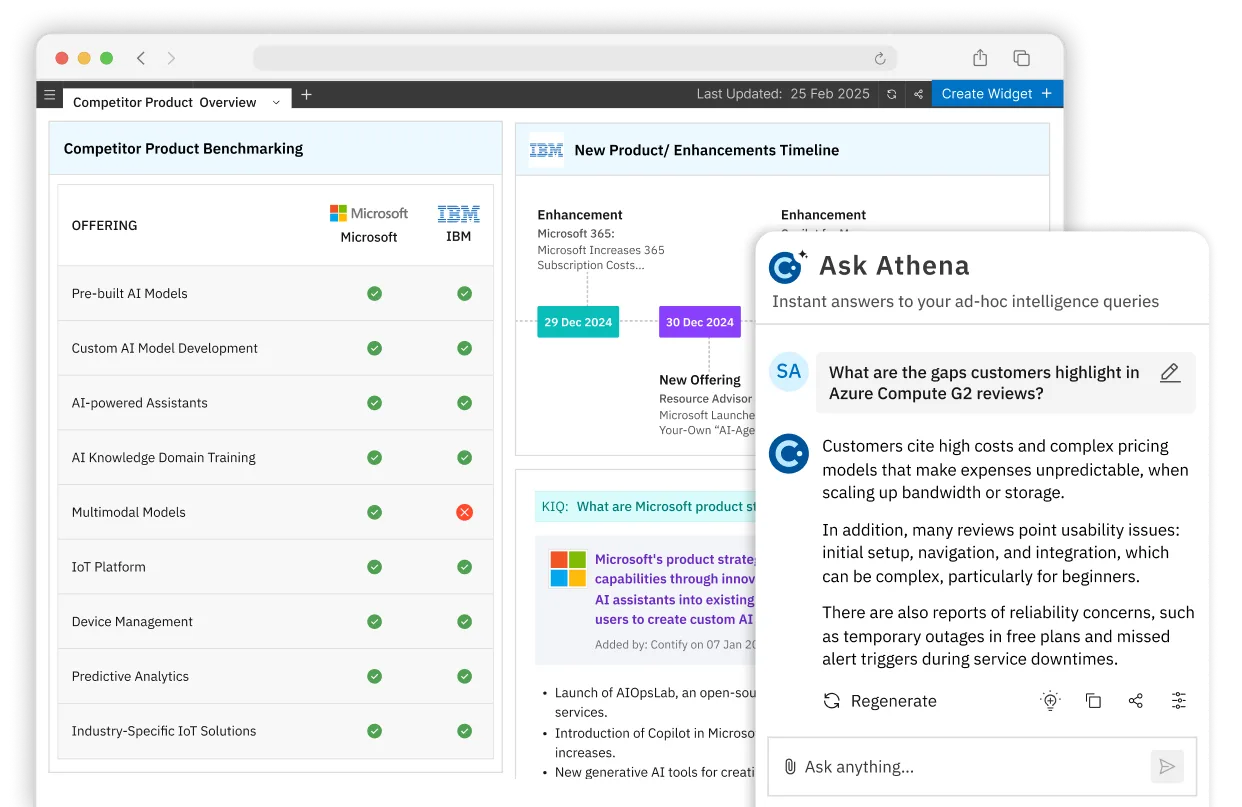The image size is (1242, 807).
Task: Select the Multimodal Models offering label
Action: coord(128,512)
